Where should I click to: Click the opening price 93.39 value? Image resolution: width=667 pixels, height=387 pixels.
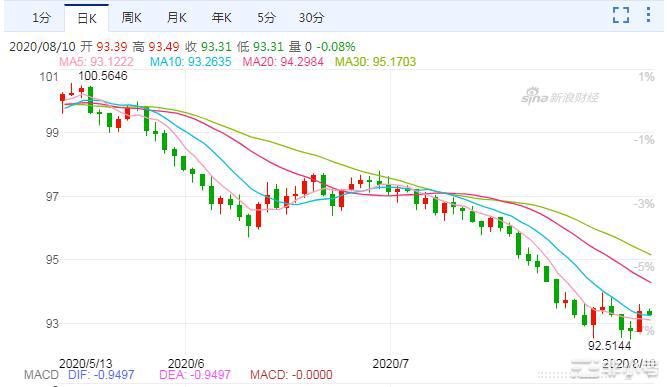pos(111,46)
